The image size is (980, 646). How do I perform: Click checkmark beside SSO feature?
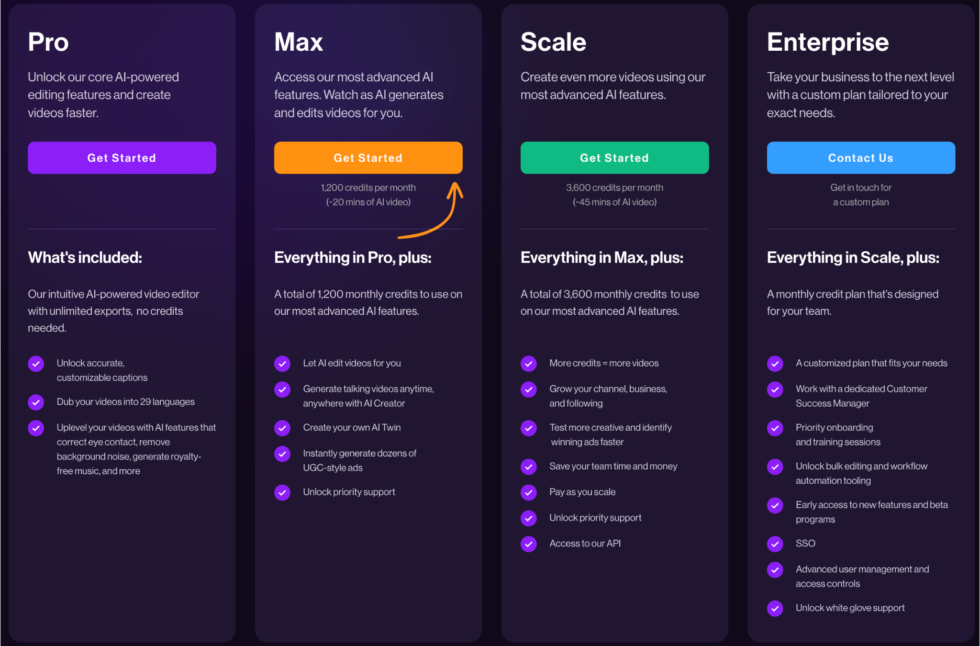pyautogui.click(x=775, y=544)
